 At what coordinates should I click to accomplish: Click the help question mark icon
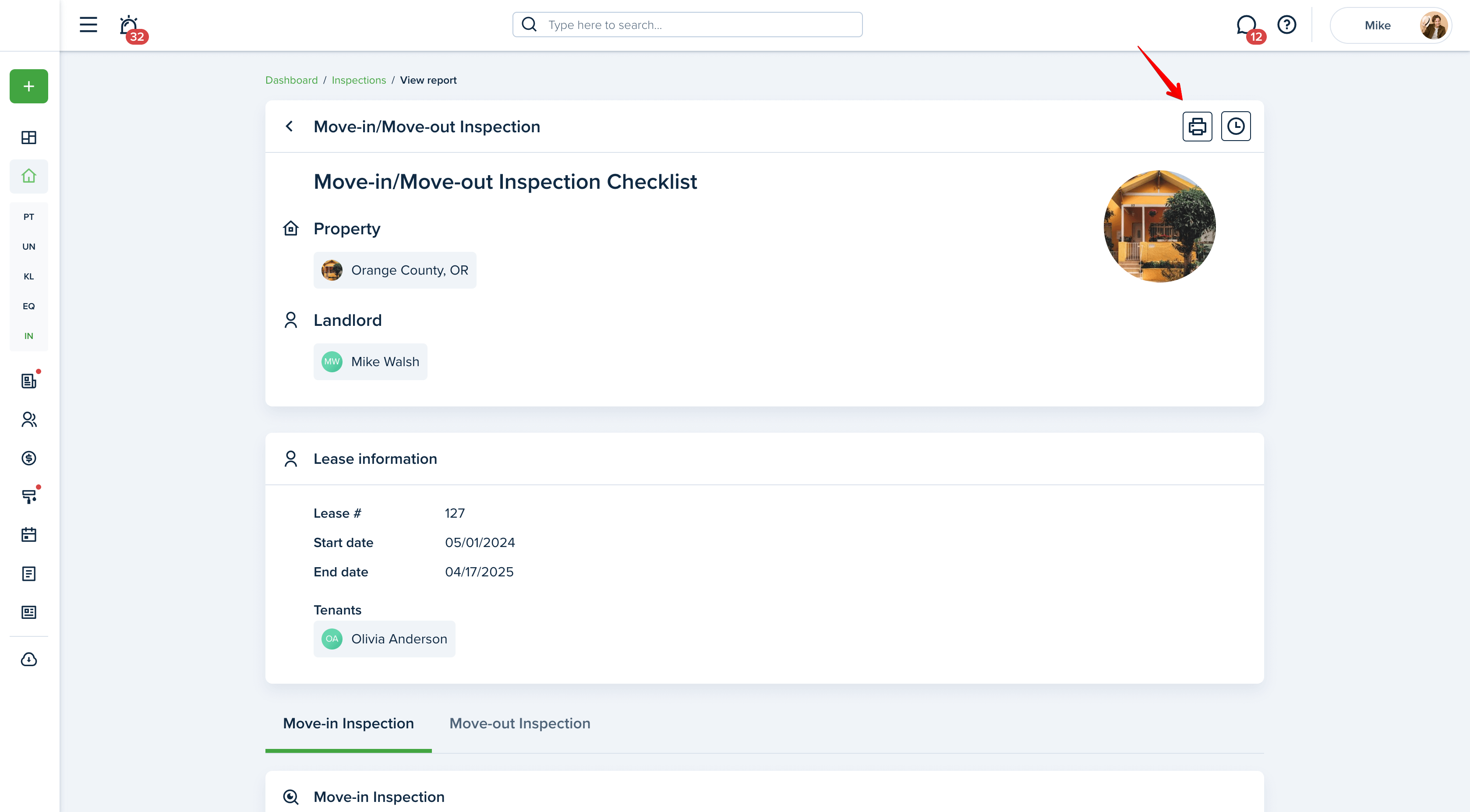[1286, 25]
